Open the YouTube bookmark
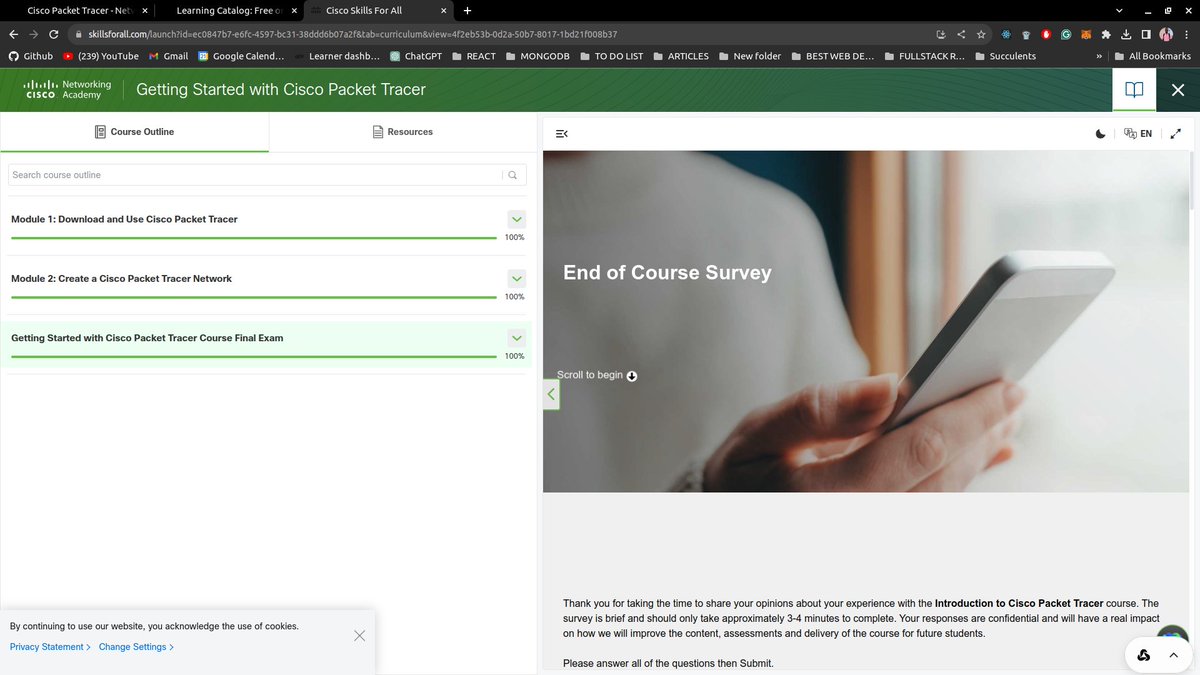1200x675 pixels. [100, 56]
